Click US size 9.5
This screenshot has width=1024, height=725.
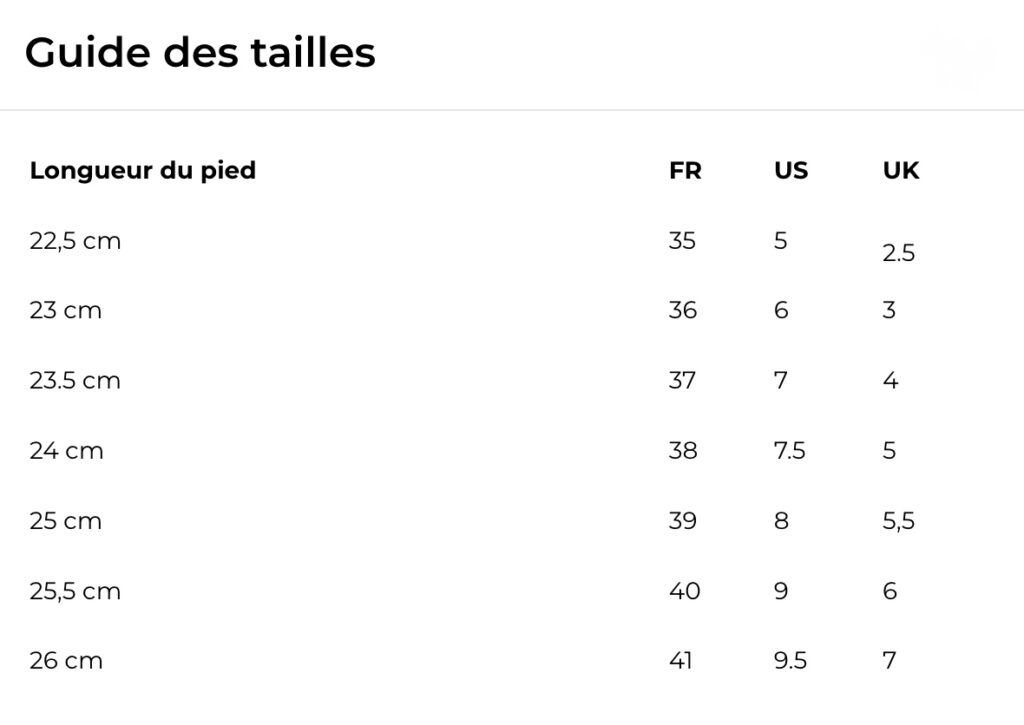[790, 661]
